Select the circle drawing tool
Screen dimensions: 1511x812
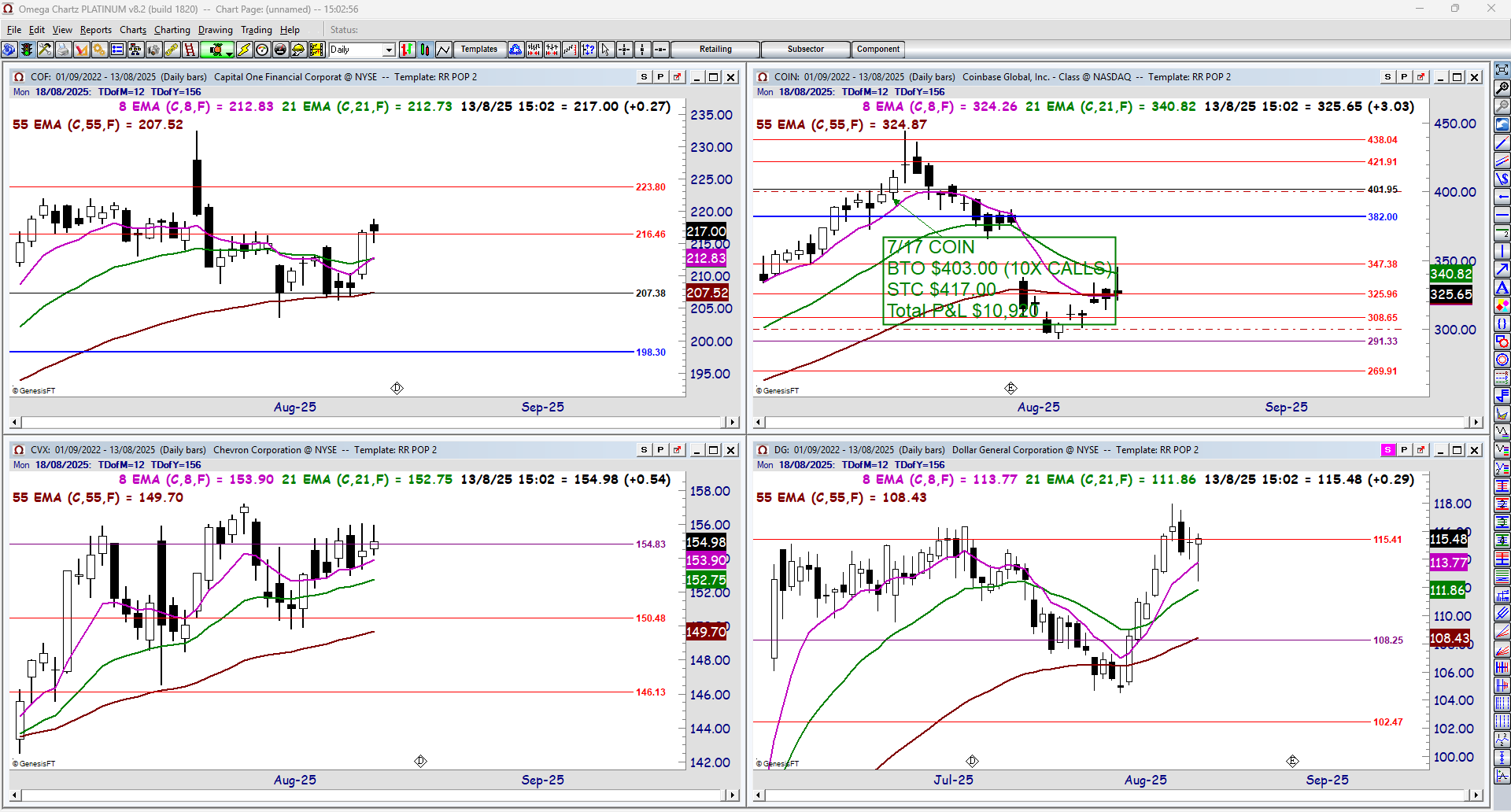coord(1502,360)
